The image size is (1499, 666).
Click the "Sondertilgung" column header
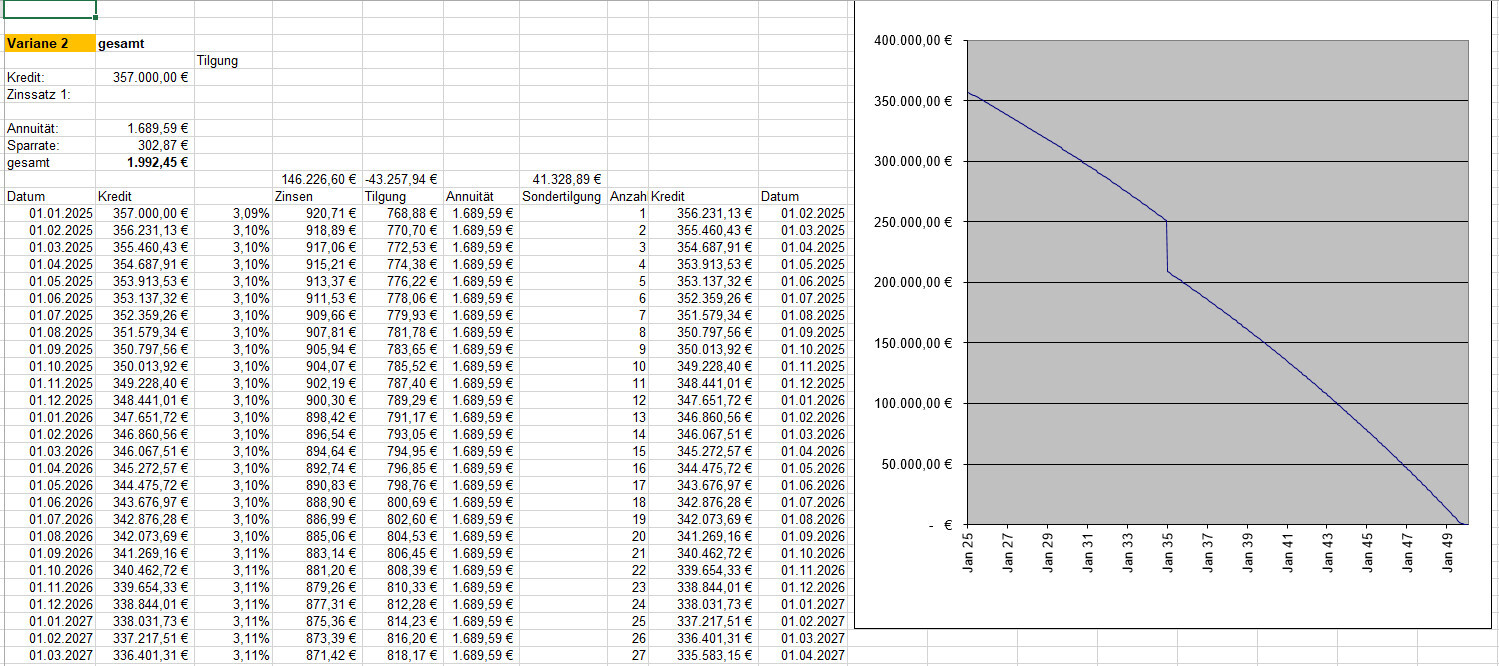pyautogui.click(x=561, y=197)
